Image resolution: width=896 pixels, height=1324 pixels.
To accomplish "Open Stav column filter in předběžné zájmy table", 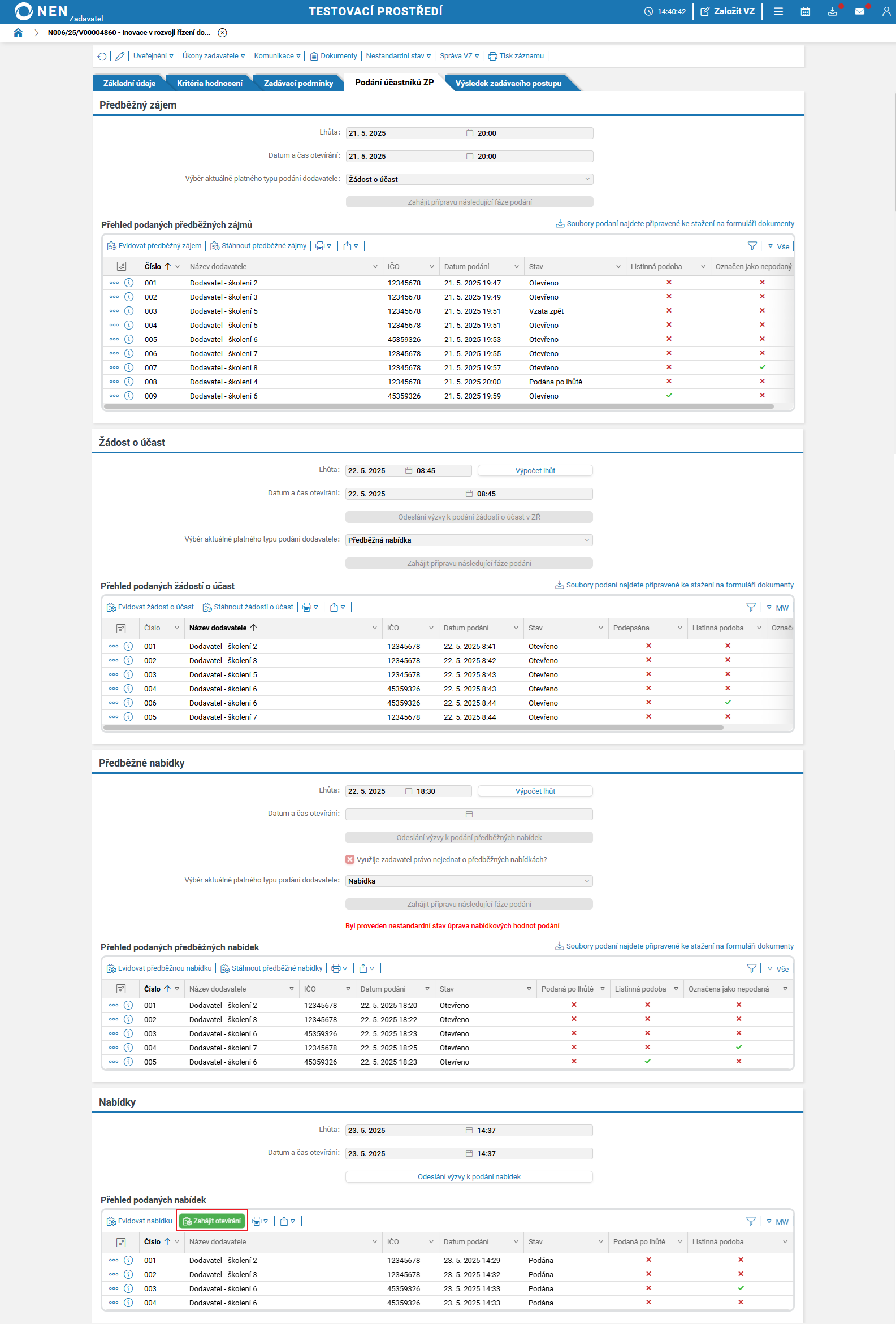I will [618, 267].
